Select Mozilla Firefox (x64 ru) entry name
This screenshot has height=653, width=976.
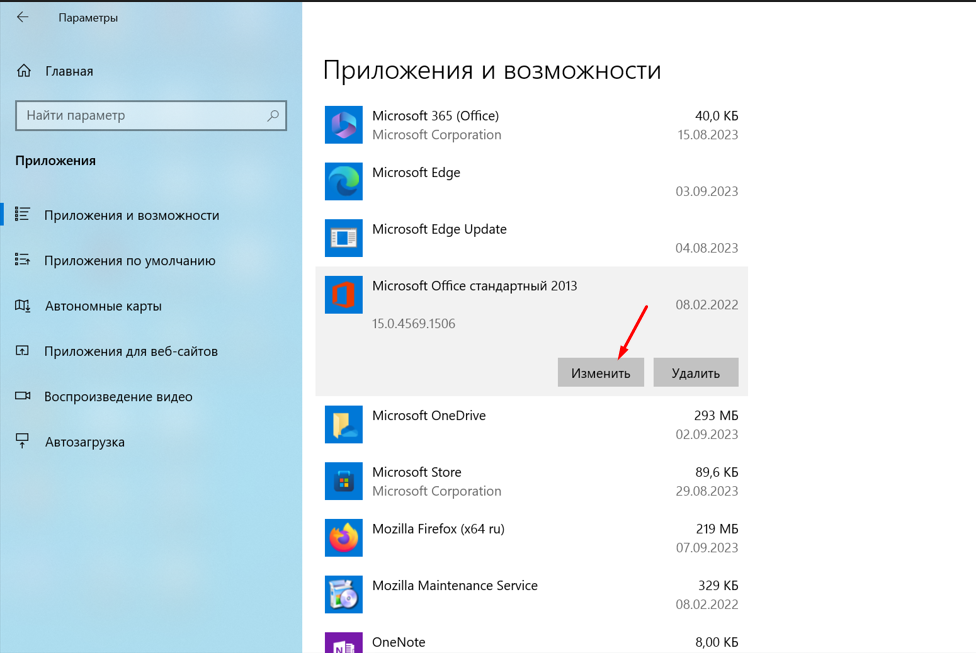pyautogui.click(x=438, y=529)
